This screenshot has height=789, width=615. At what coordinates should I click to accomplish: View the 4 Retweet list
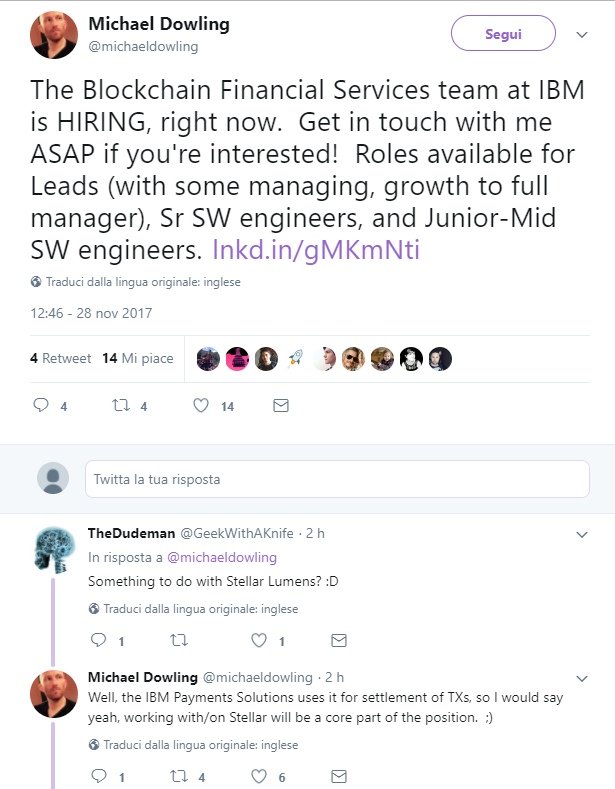click(60, 358)
